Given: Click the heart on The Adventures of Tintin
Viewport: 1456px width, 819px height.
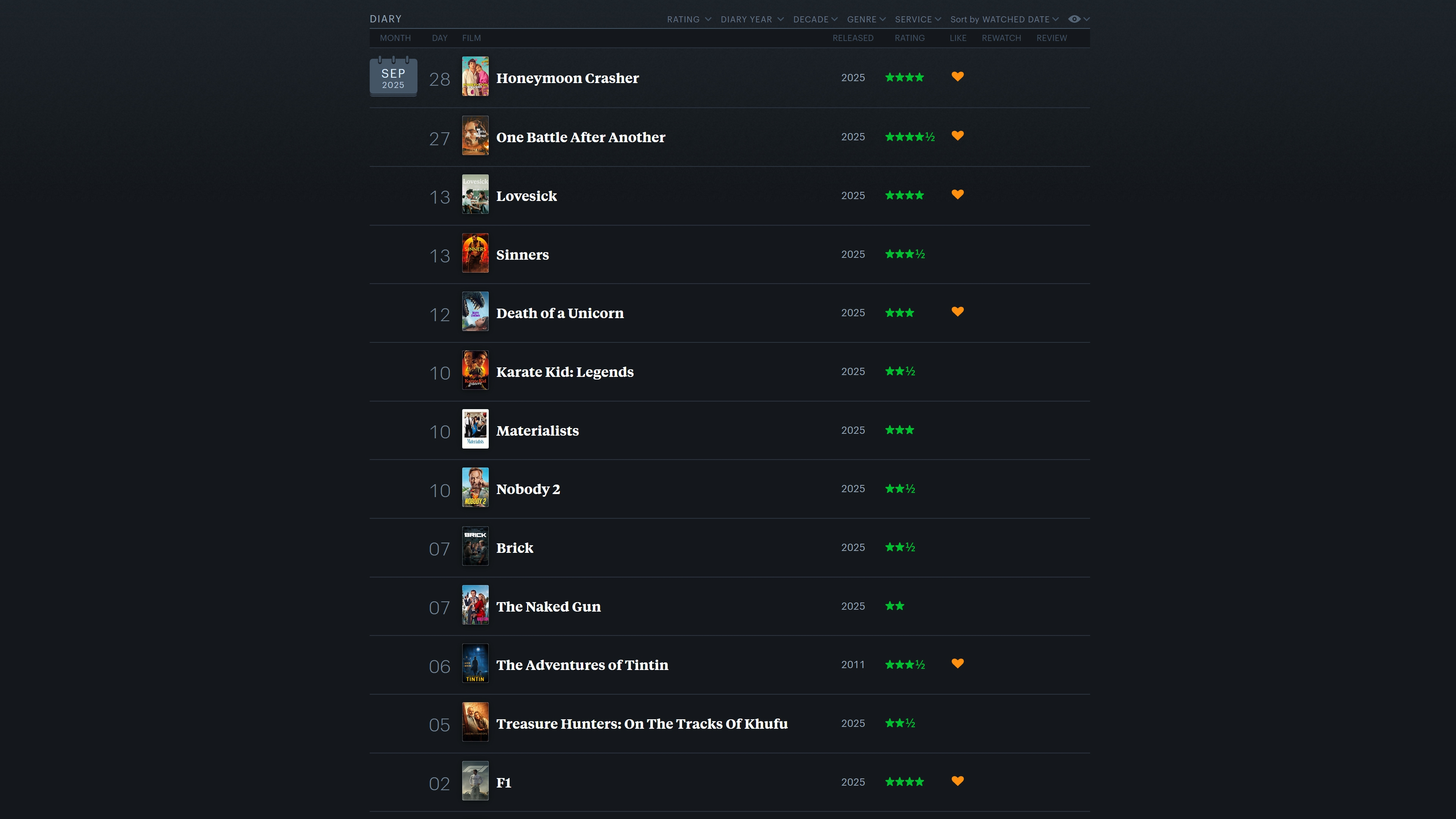Looking at the screenshot, I should 957,664.
